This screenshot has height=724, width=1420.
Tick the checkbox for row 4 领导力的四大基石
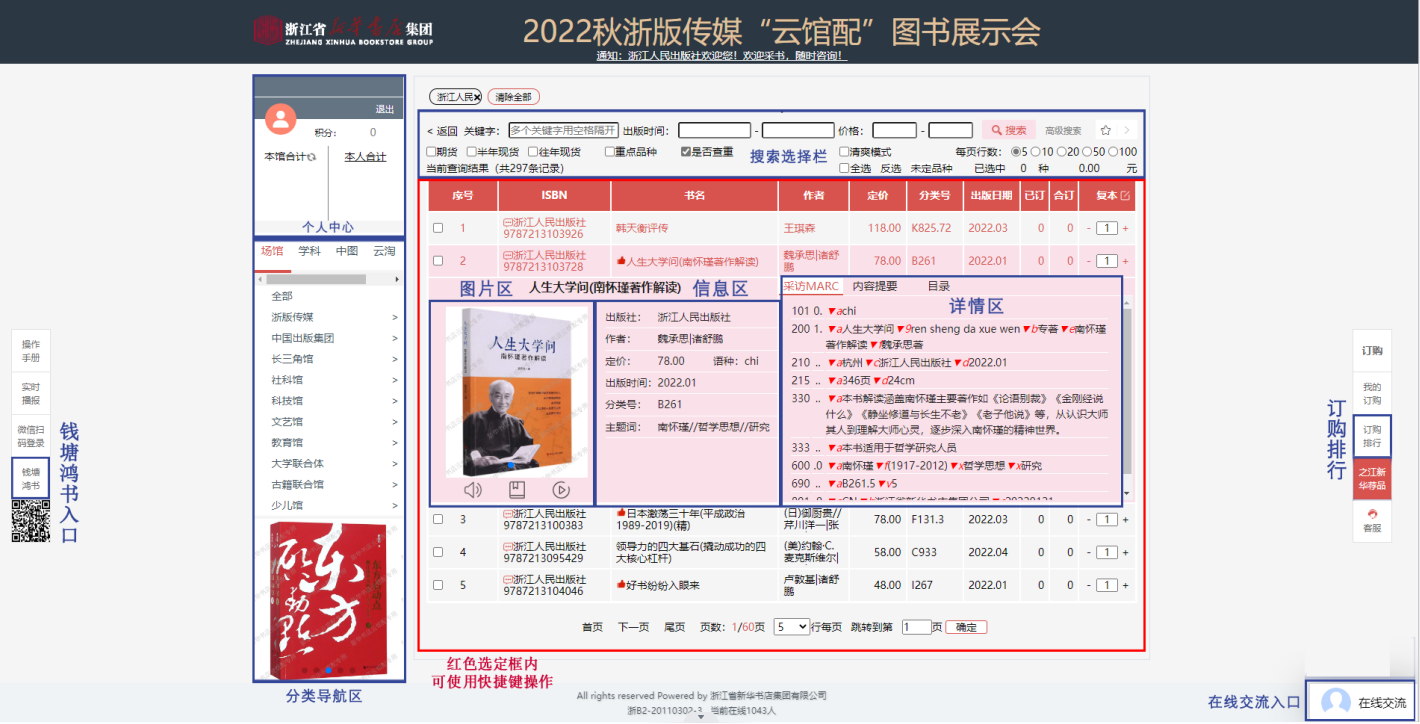[438, 552]
